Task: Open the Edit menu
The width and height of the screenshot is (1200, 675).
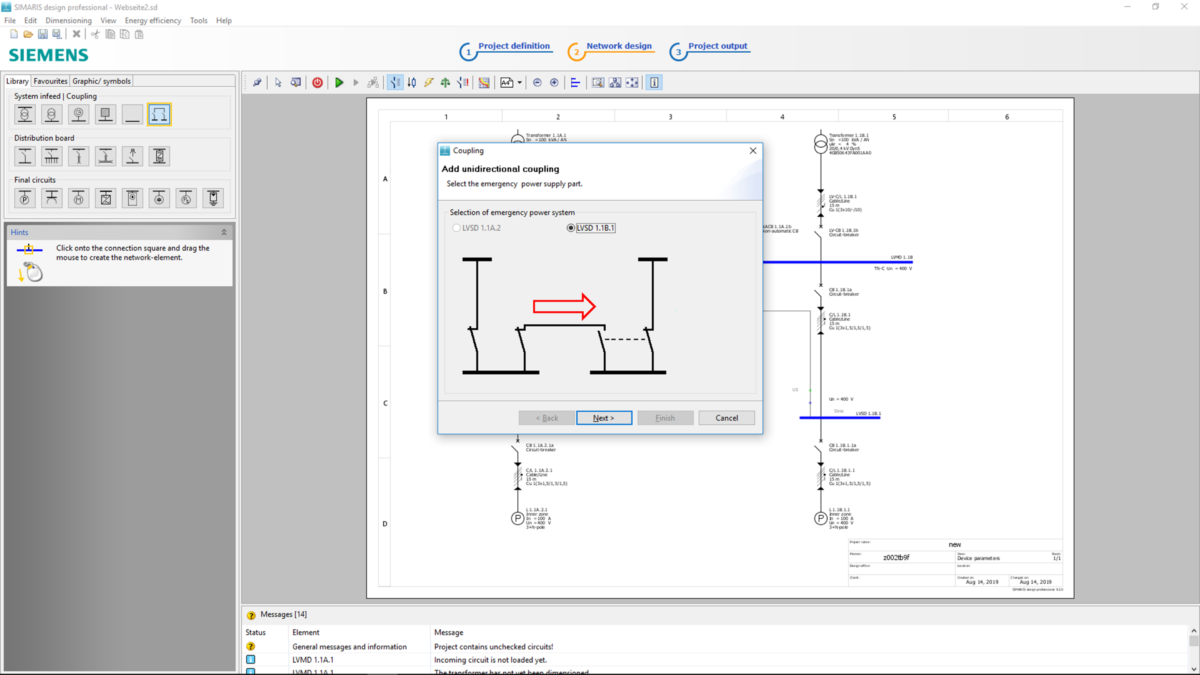Action: pyautogui.click(x=30, y=20)
